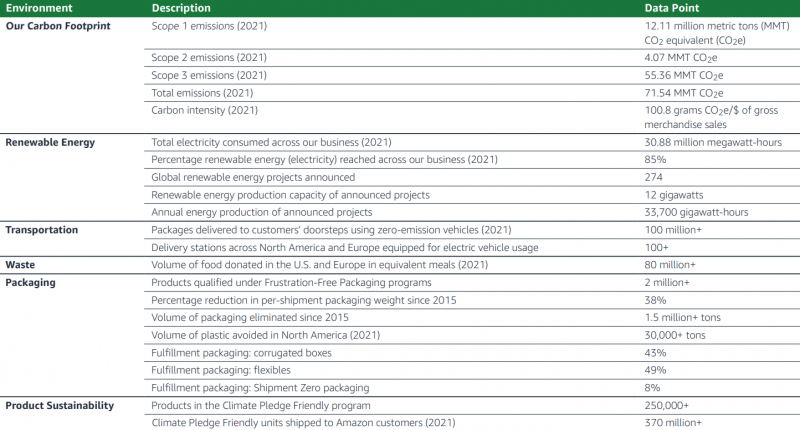Select the 33,700 gigawatt-hours data point
800x430 pixels.
(691, 211)
